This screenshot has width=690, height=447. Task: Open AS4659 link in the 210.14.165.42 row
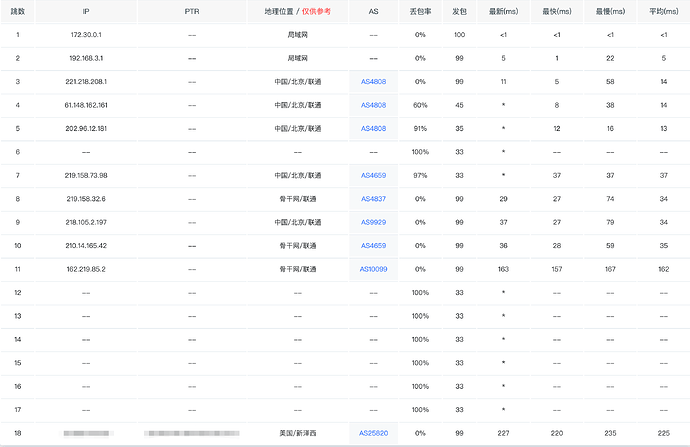[x=373, y=245]
